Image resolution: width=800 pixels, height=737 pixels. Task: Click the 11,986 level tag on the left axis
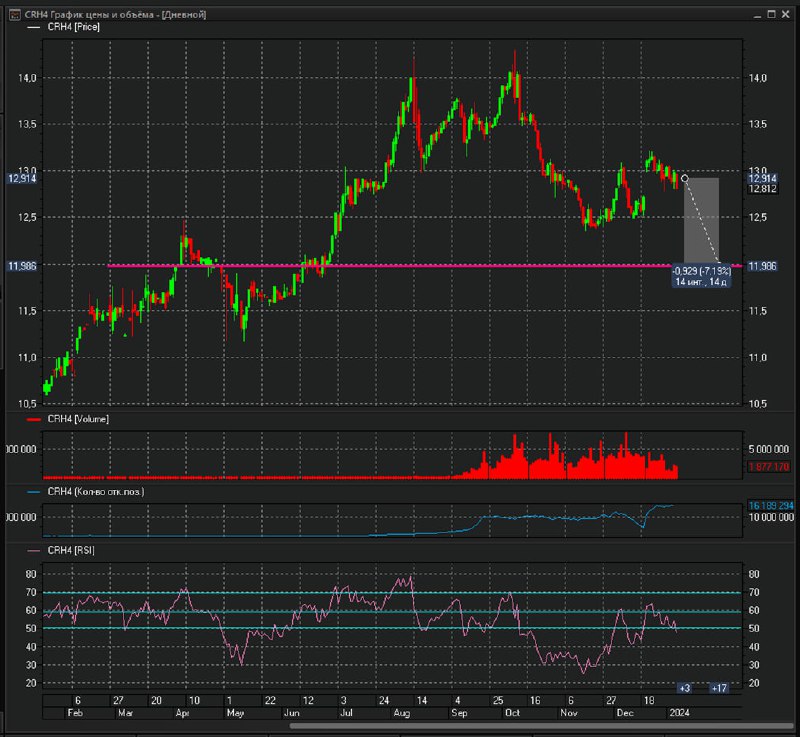[x=22, y=266]
